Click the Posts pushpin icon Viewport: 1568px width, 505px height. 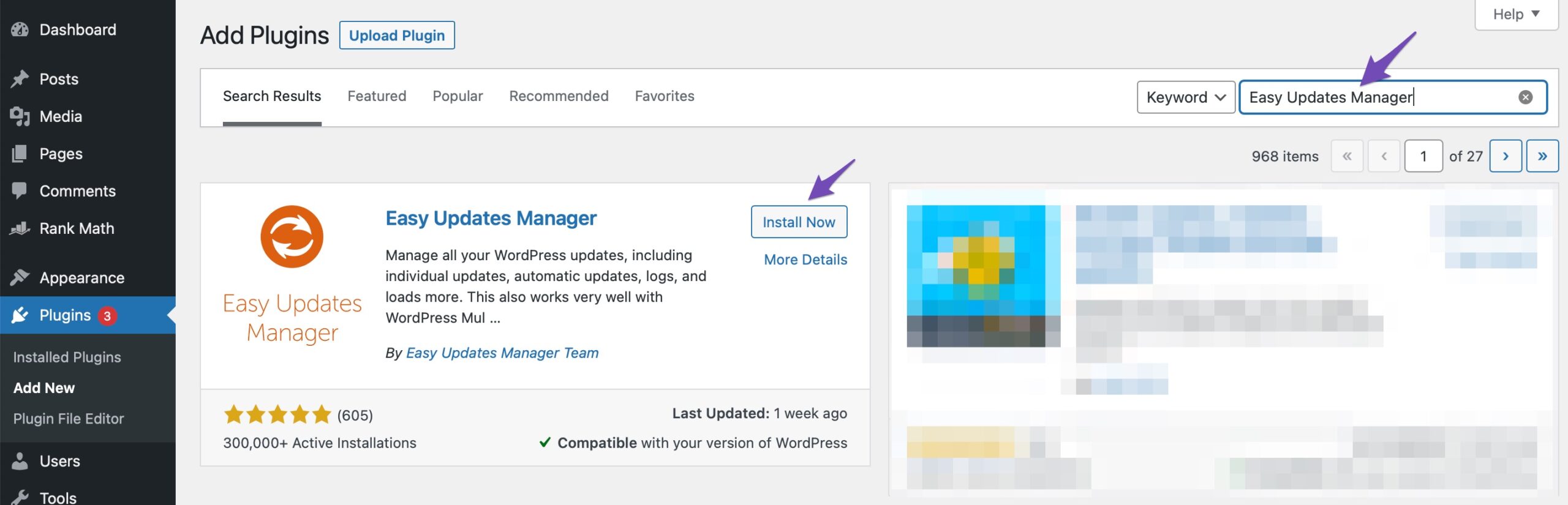click(20, 79)
